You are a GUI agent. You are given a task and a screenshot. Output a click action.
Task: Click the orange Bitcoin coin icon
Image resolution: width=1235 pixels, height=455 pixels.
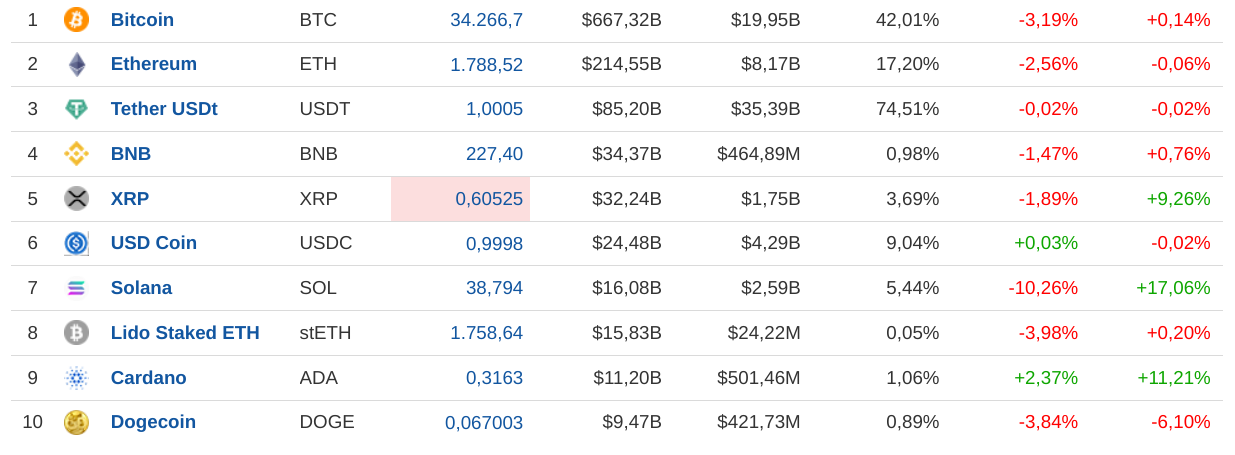click(76, 20)
